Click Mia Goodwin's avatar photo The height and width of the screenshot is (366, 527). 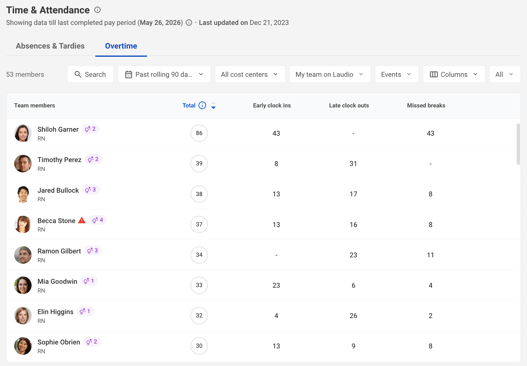23,285
